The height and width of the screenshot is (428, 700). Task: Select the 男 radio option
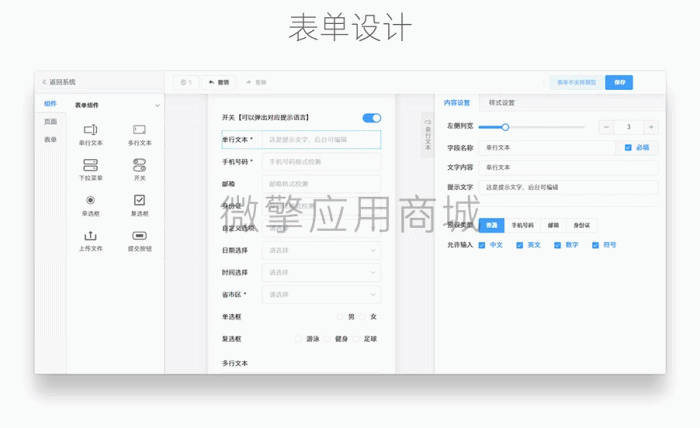340,317
